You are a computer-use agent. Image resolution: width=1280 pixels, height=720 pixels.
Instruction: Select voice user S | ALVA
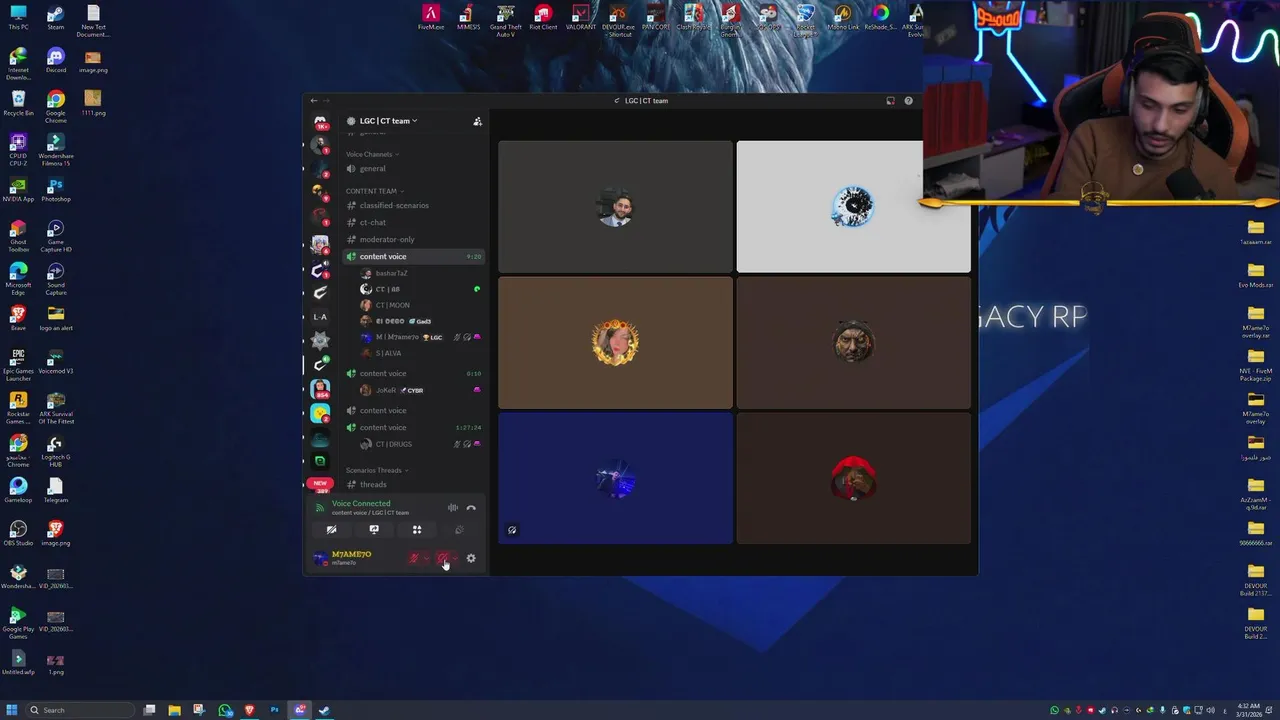point(420,353)
